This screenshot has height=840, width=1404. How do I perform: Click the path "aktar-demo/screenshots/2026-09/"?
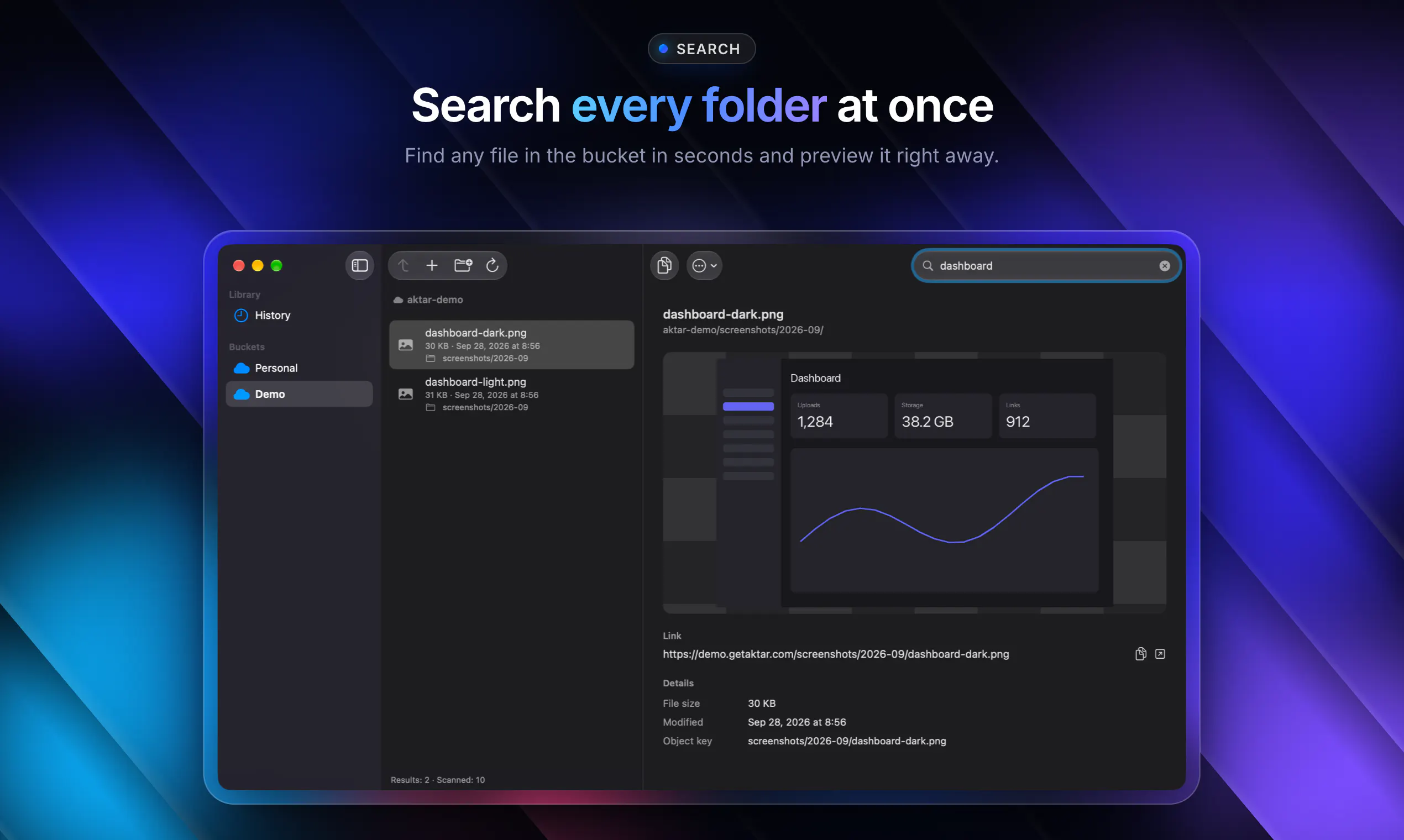(x=743, y=329)
